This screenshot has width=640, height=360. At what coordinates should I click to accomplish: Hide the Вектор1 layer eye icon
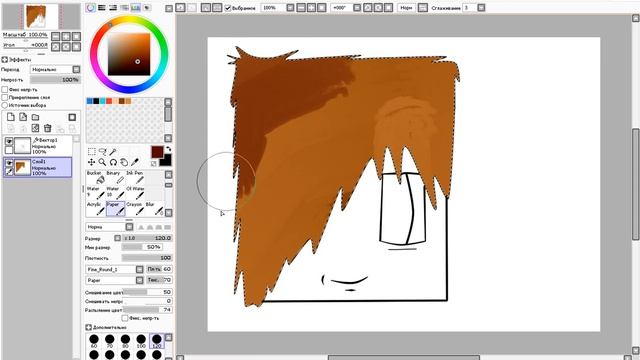[9, 141]
